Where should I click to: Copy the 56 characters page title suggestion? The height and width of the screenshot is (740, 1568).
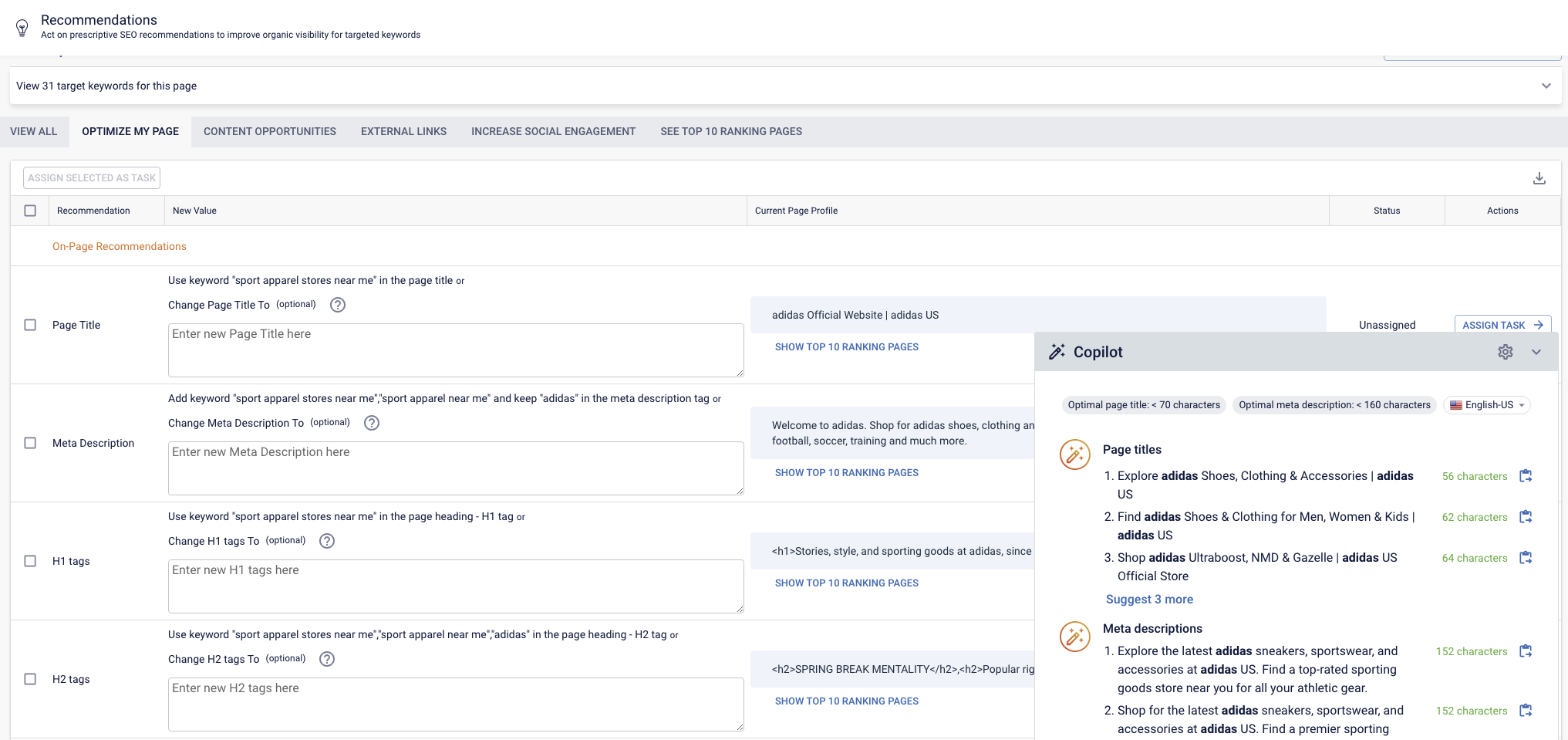point(1525,476)
